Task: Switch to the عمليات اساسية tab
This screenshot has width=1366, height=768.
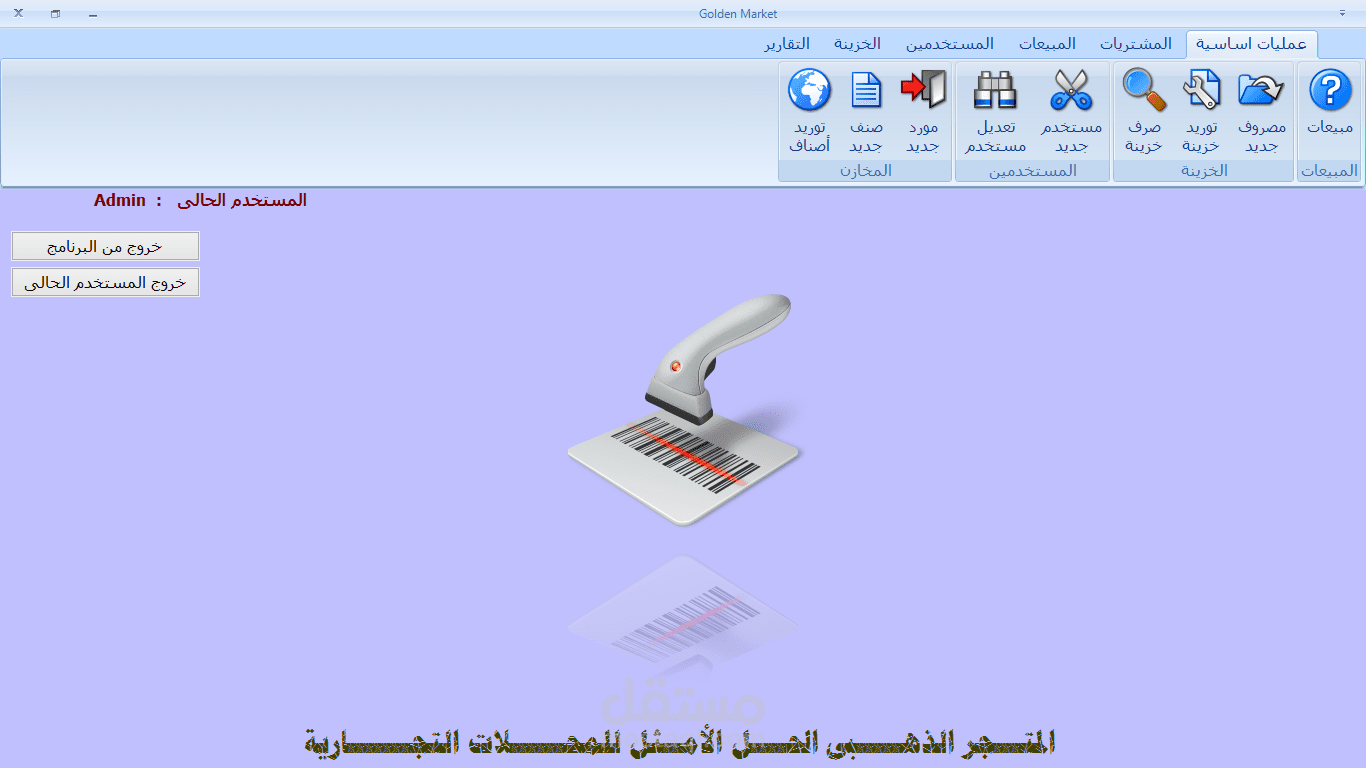Action: tap(1252, 44)
